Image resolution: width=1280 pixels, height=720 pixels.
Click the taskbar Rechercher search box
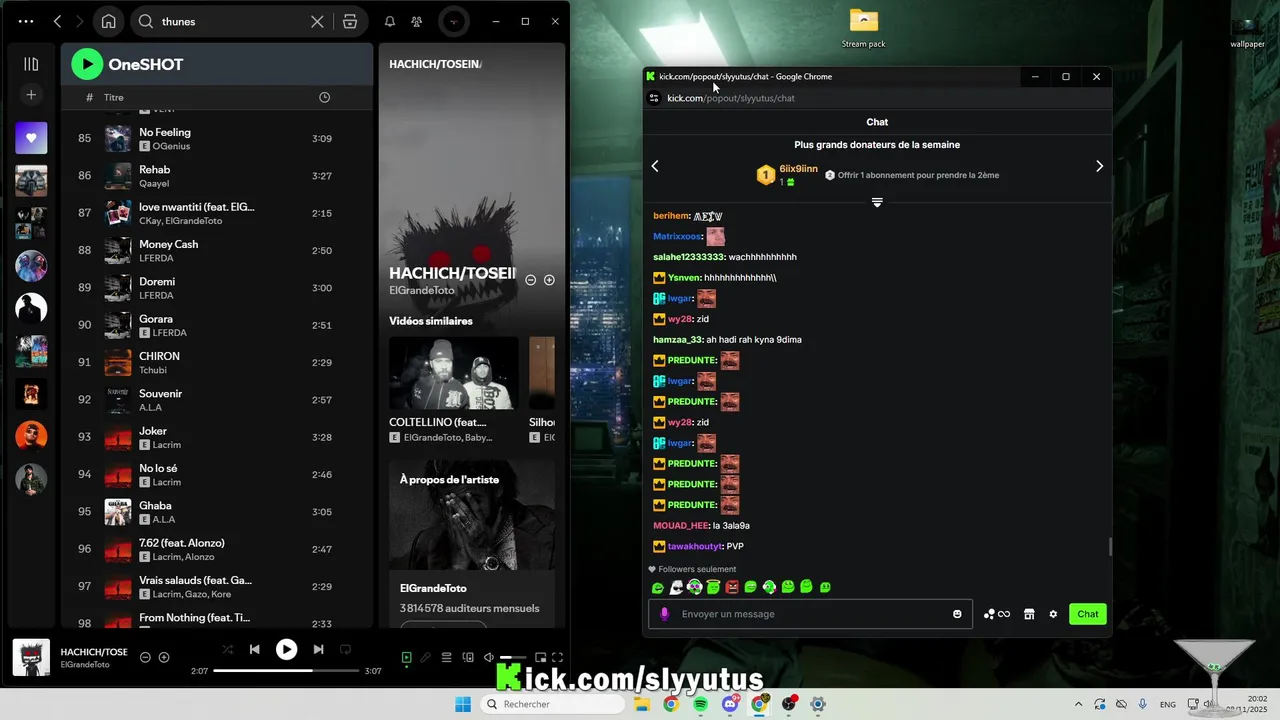coord(552,704)
